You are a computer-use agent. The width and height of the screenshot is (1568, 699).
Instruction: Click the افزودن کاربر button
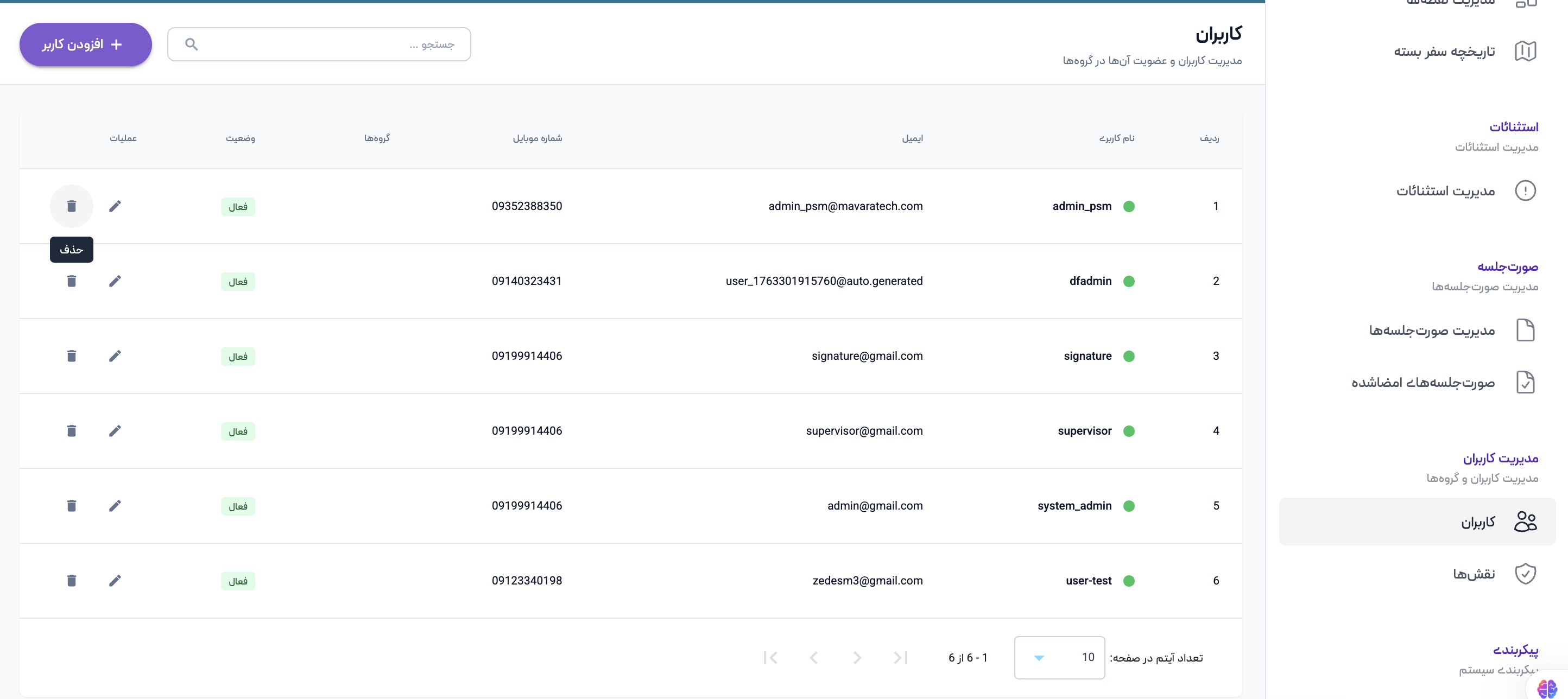click(85, 45)
